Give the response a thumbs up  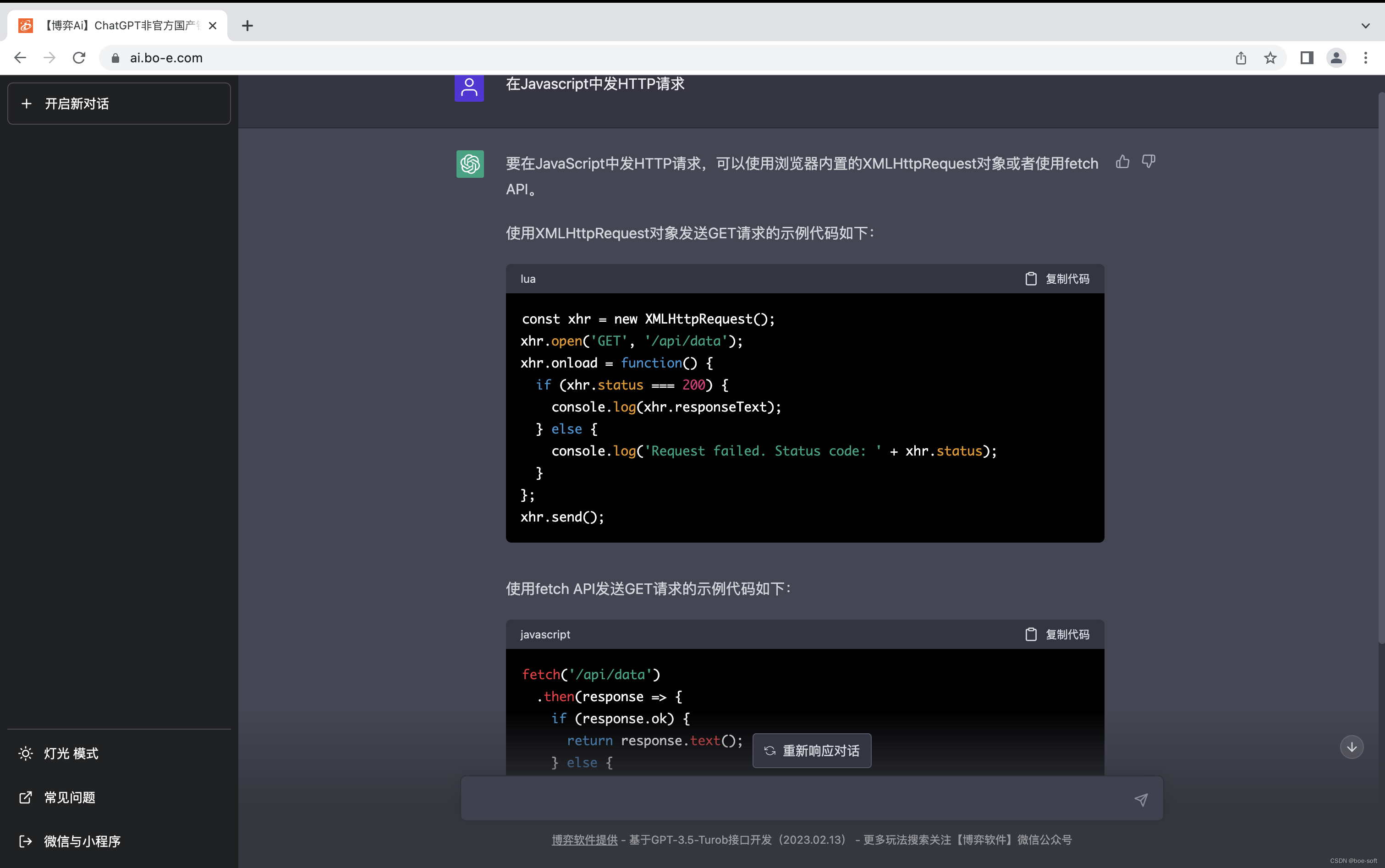(x=1123, y=162)
